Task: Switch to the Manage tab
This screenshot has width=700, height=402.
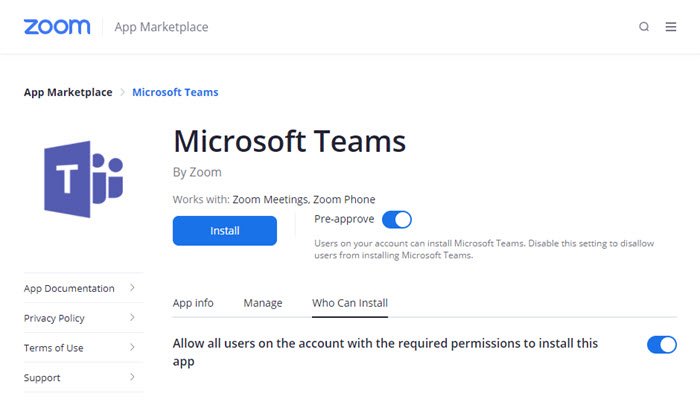Action: pyautogui.click(x=262, y=303)
